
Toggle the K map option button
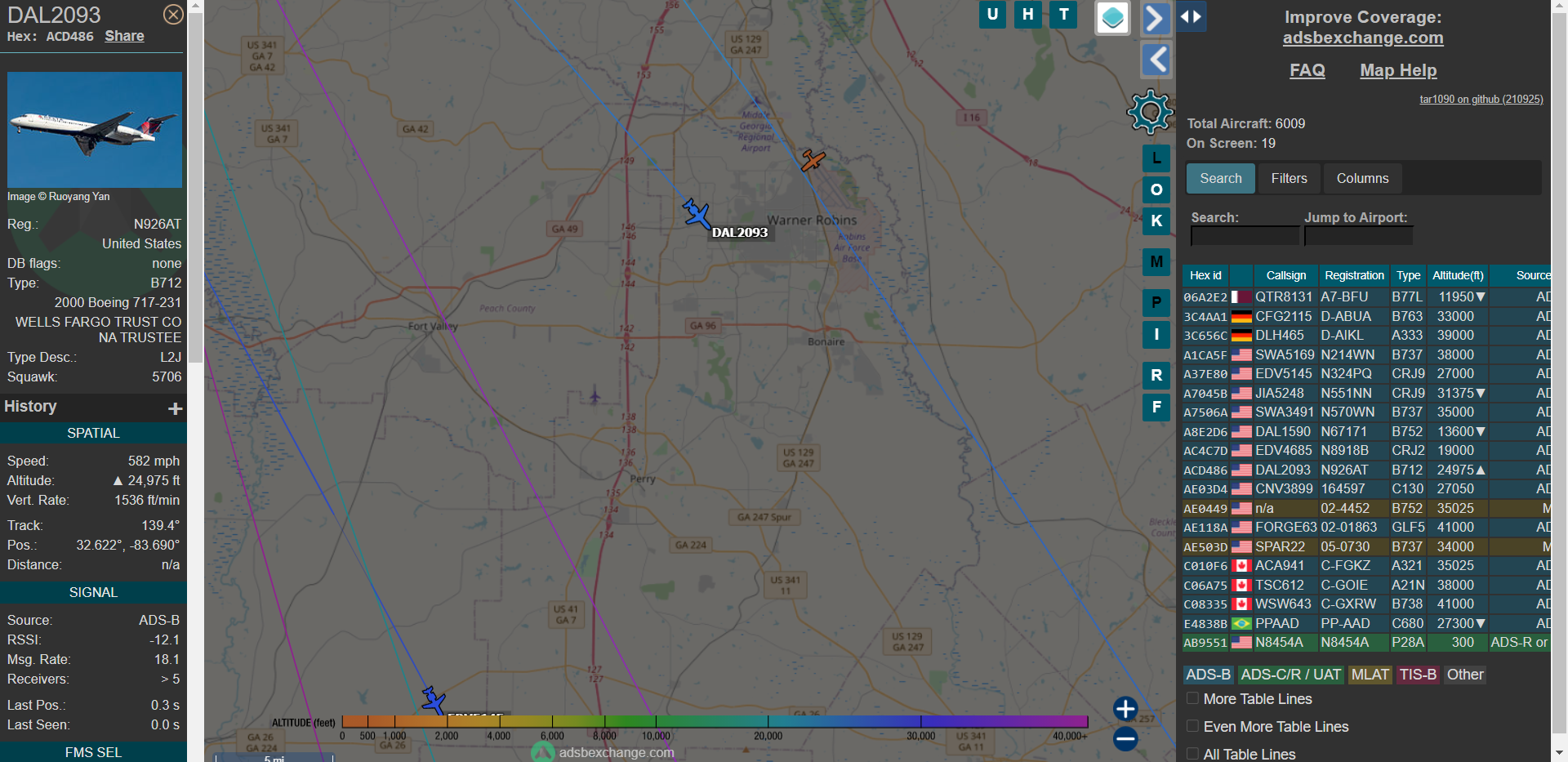(x=1156, y=221)
